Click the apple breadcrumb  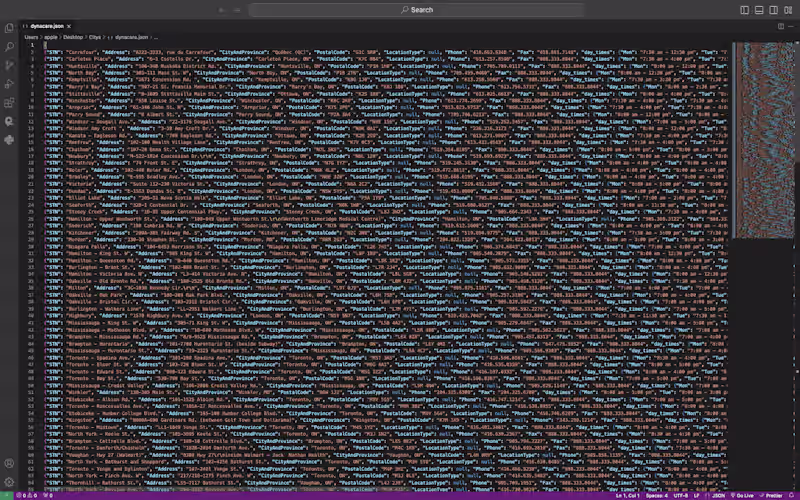51,37
